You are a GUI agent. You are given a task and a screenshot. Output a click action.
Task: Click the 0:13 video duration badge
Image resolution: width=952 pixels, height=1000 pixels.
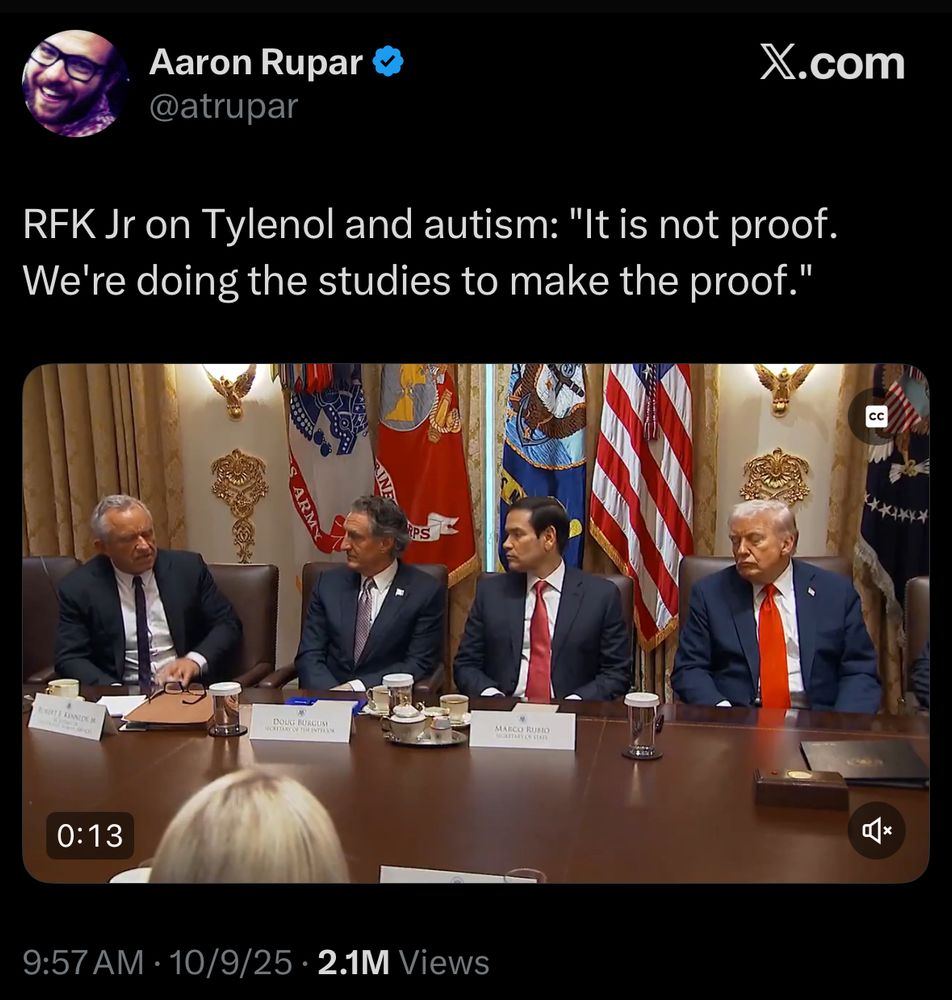pos(90,835)
